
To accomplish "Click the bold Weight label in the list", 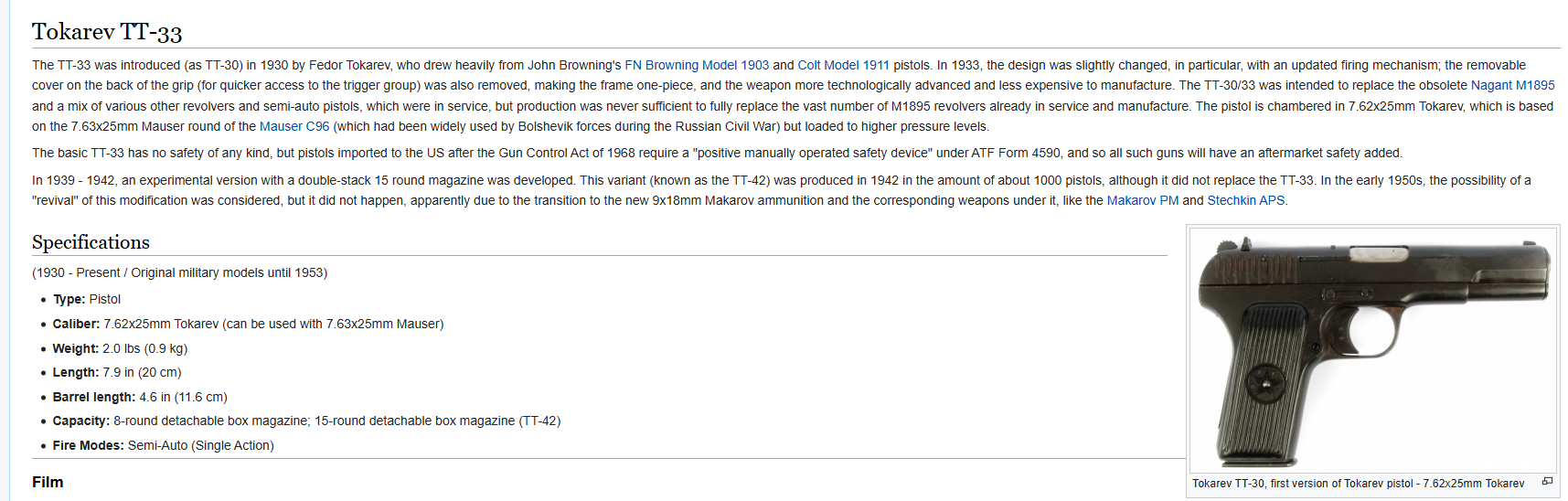I will tap(75, 348).
